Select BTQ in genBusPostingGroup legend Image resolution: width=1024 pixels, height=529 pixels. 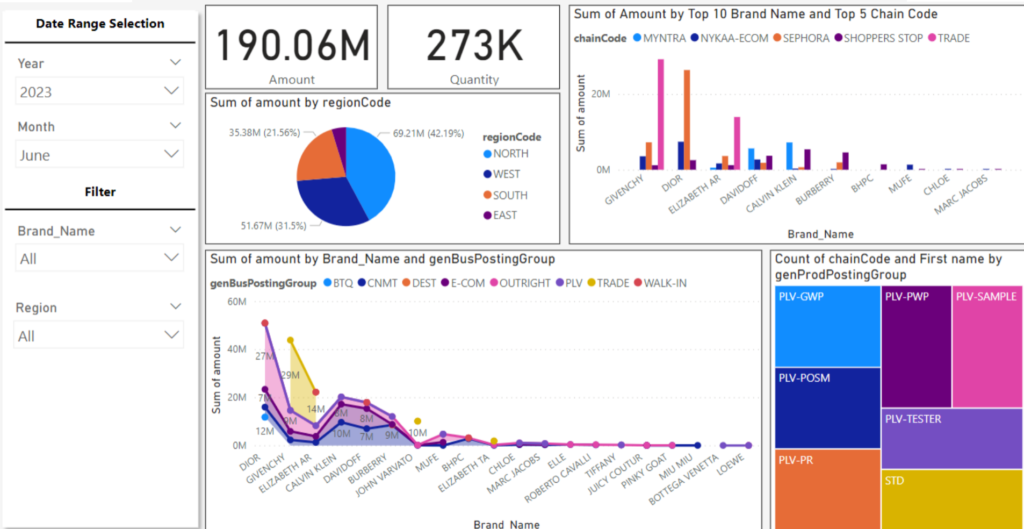pyautogui.click(x=338, y=283)
